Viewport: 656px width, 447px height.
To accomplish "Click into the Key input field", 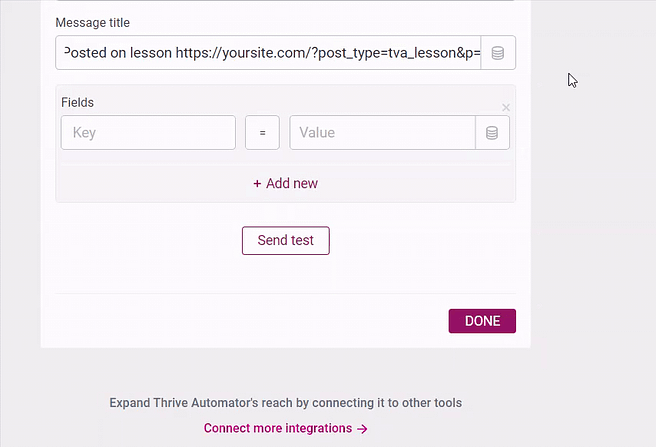I will [x=148, y=133].
